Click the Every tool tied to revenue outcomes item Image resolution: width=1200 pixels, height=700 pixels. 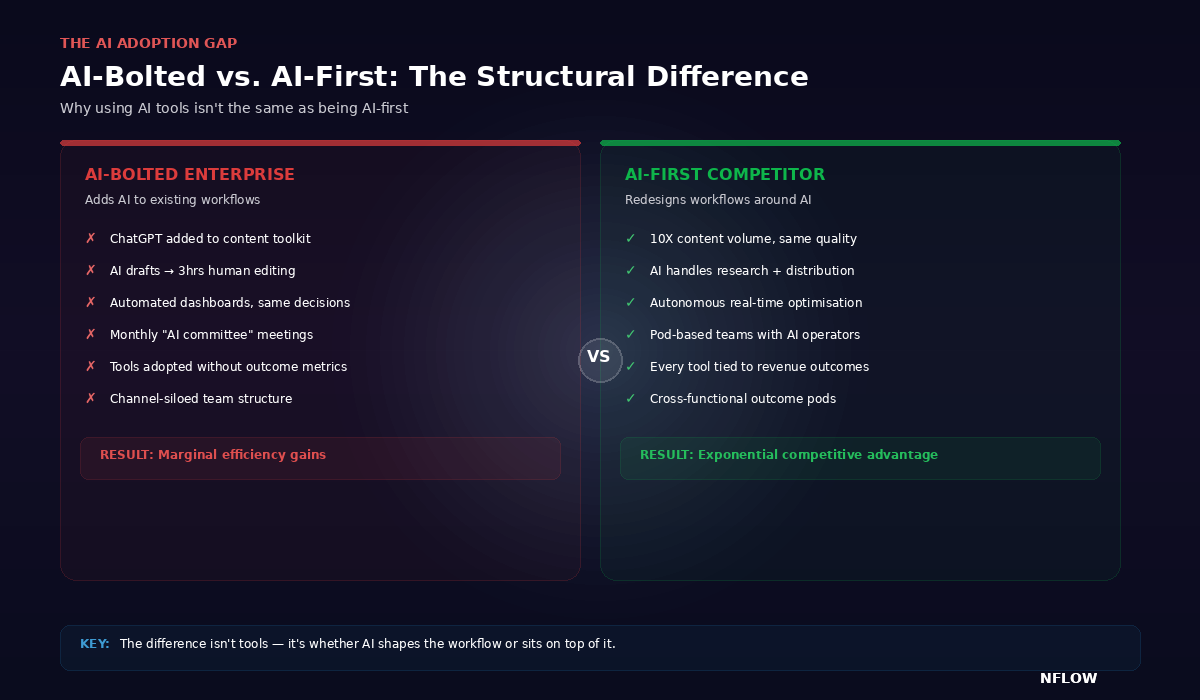[759, 367]
